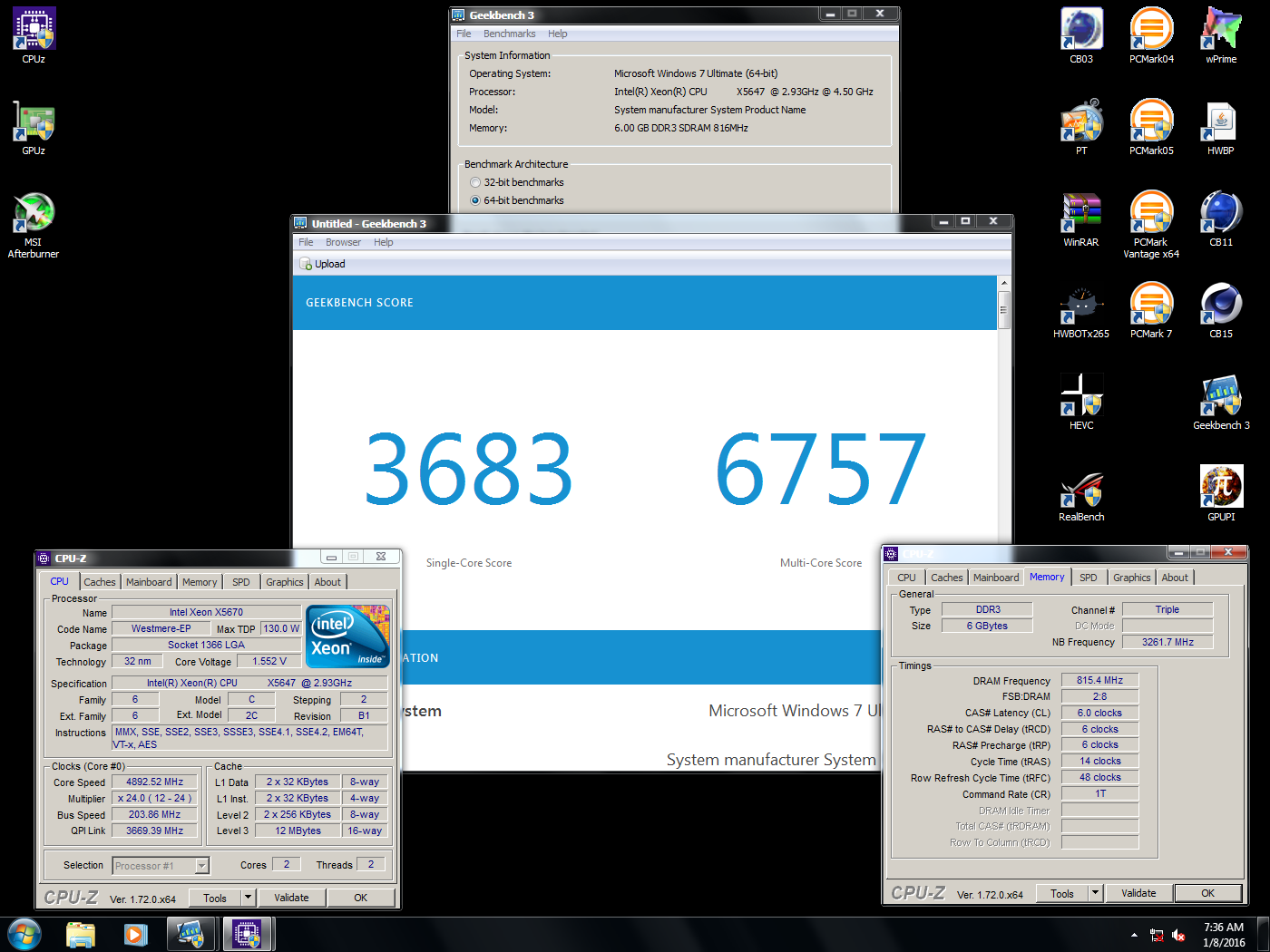Open the PT desktop shortcut
The width and height of the screenshot is (1270, 952).
point(1081,127)
